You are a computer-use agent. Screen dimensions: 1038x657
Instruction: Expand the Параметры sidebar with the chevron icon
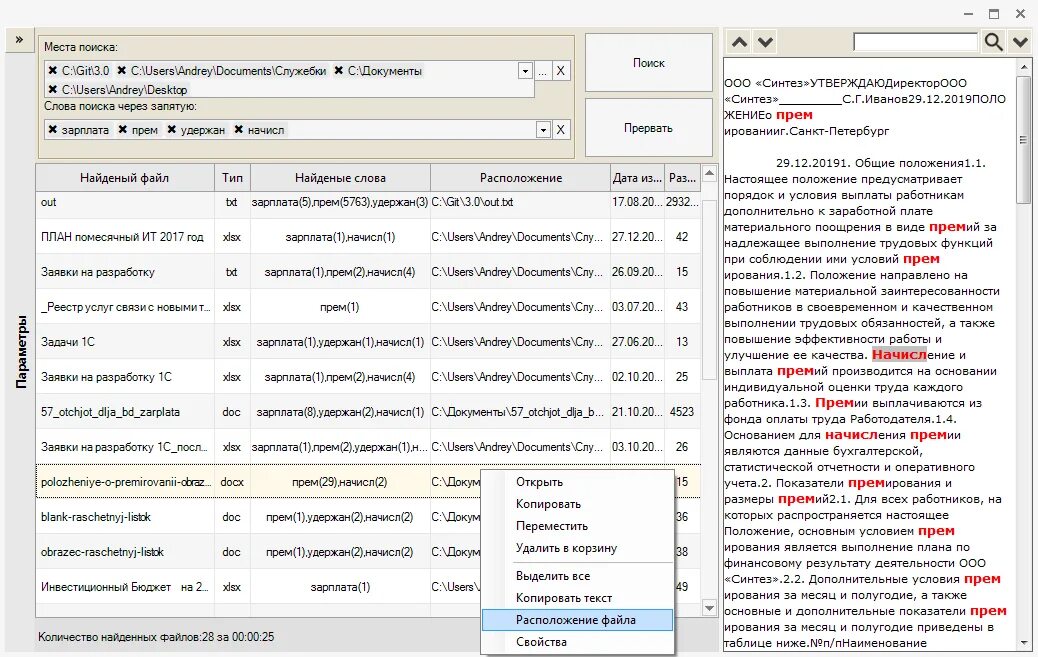coord(19,40)
